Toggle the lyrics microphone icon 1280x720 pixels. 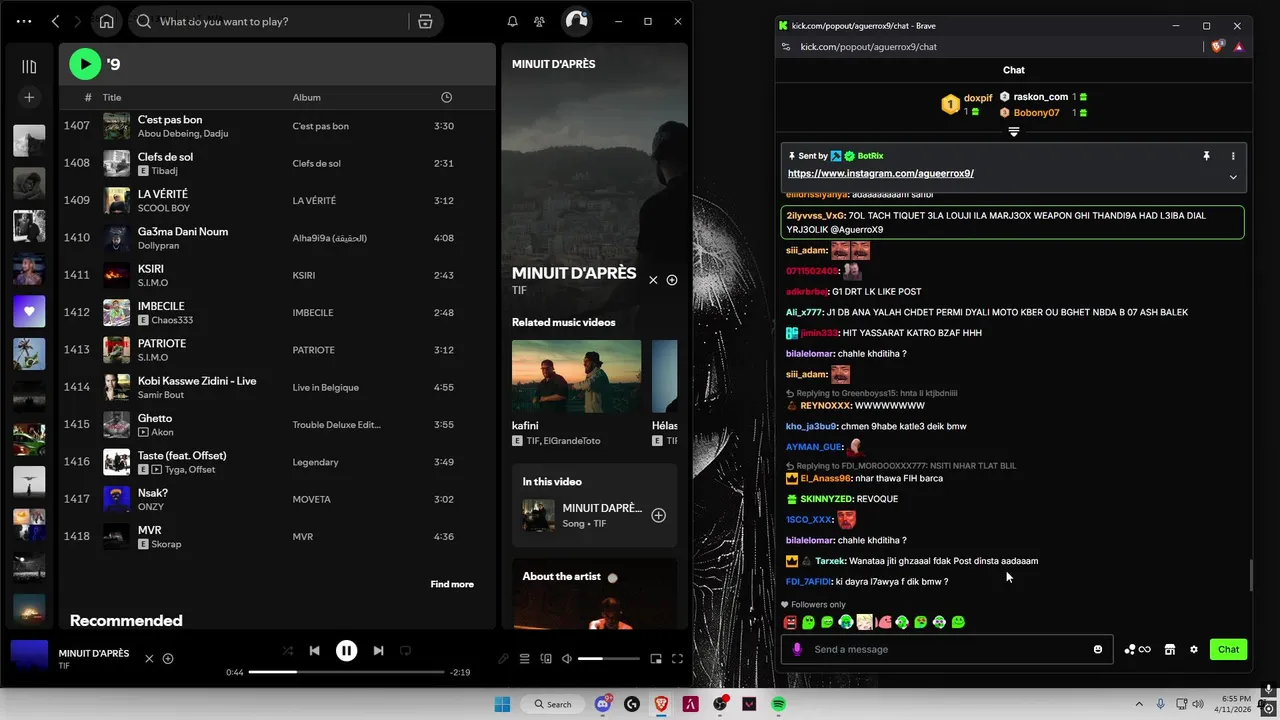click(x=504, y=659)
